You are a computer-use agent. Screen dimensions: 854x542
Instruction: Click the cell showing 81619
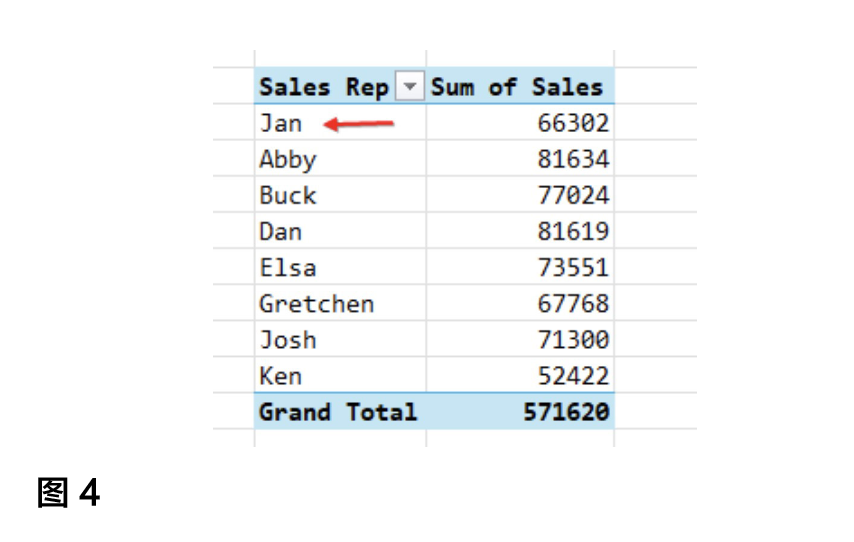click(x=573, y=232)
